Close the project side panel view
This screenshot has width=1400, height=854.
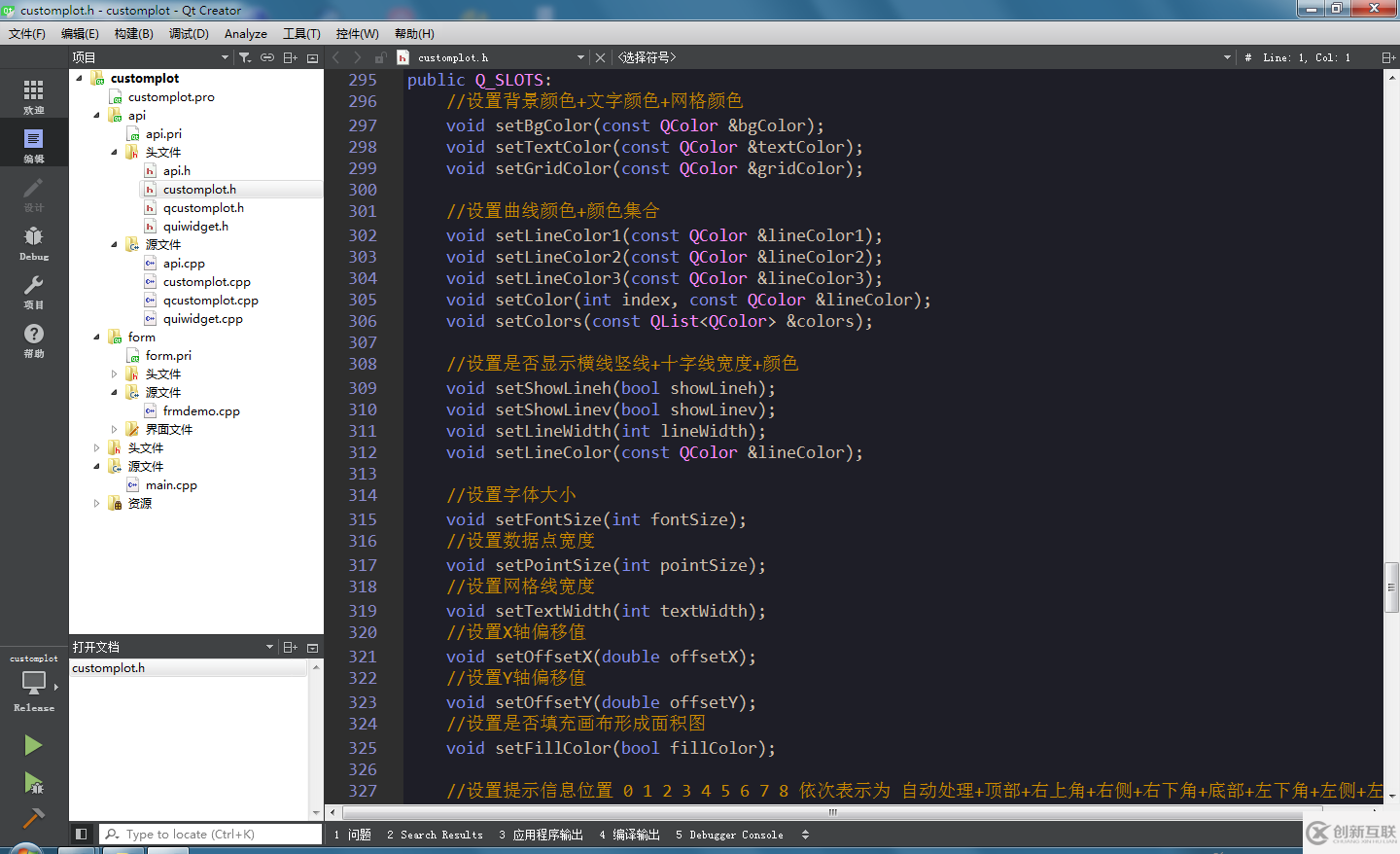312,58
